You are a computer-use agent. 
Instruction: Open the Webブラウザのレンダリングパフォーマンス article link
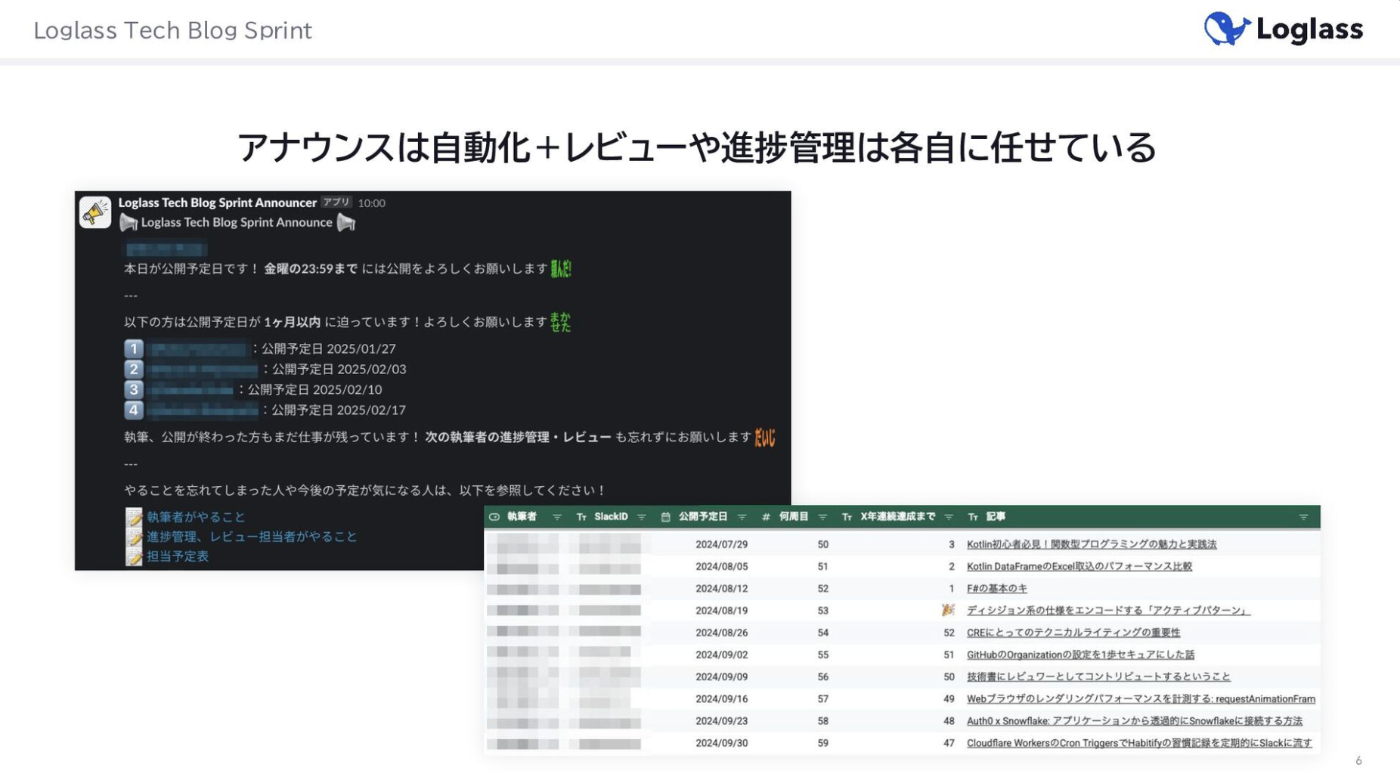point(1141,699)
